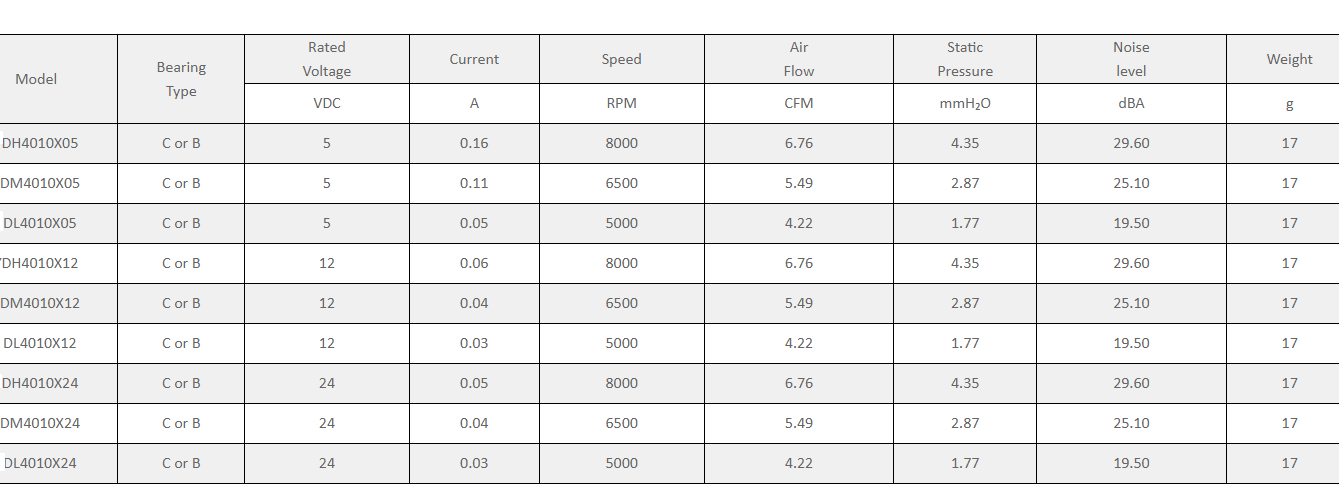The width and height of the screenshot is (1339, 493).
Task: Click the Static Pressure column header
Action: point(965,59)
